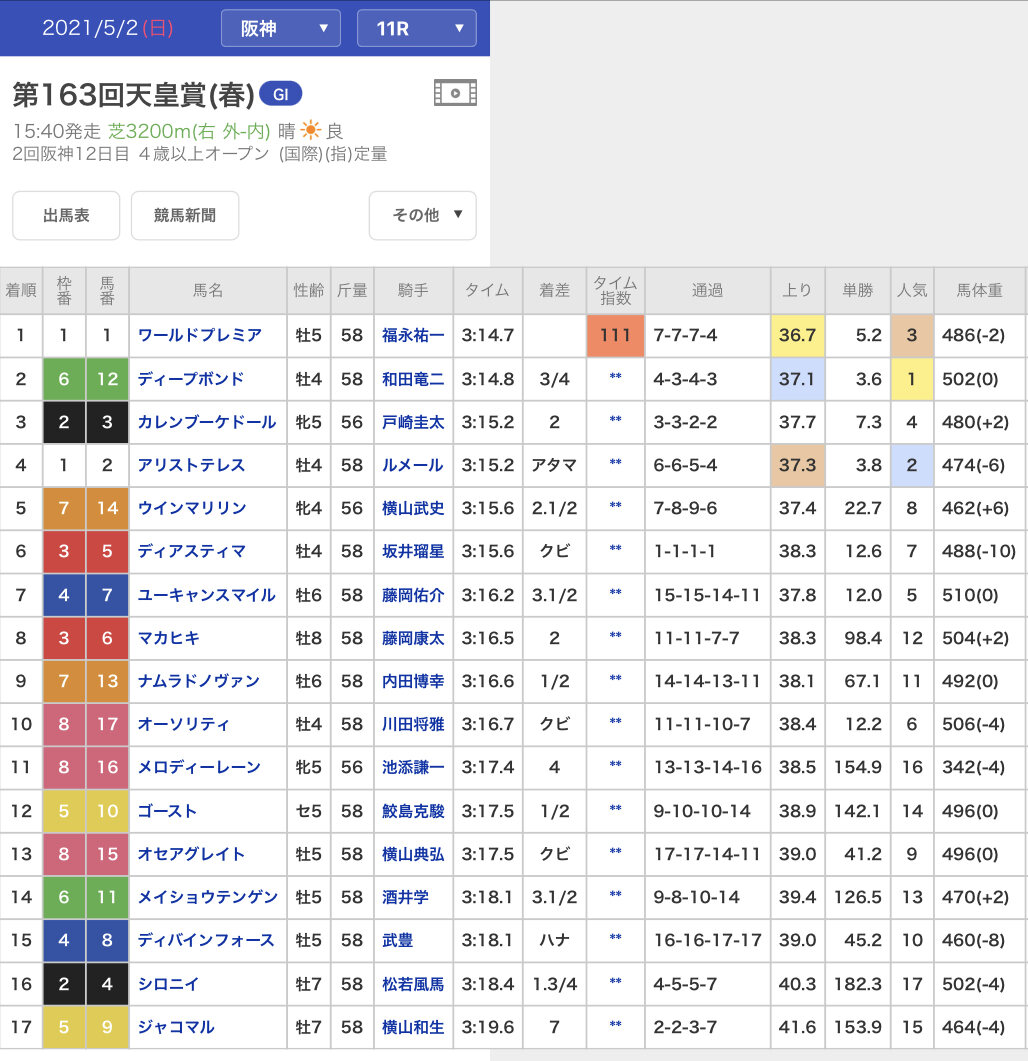Open horse オーソリティ link
Screen dimensions: 1028x1061
coord(183,724)
